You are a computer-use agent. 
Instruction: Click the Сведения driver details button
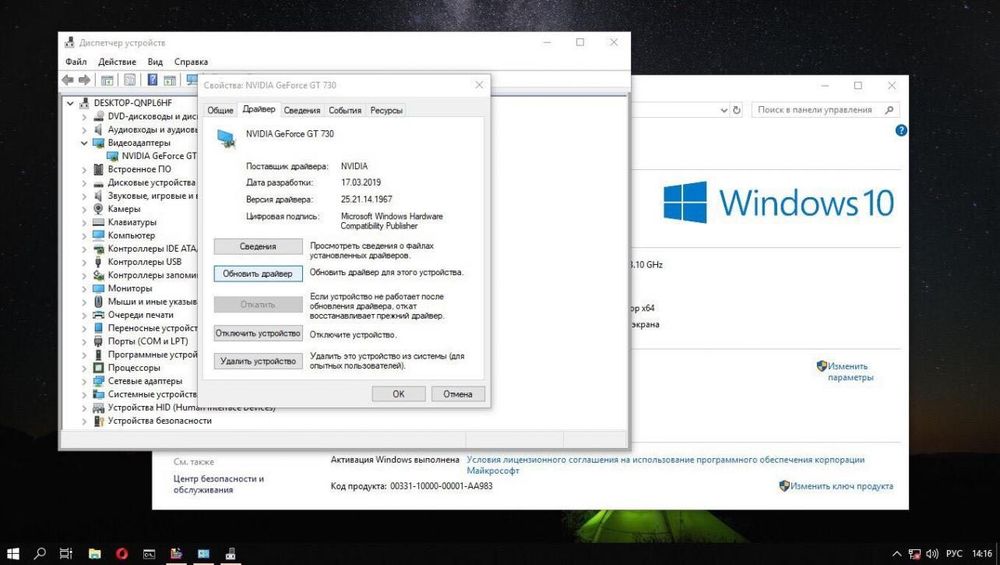[258, 246]
